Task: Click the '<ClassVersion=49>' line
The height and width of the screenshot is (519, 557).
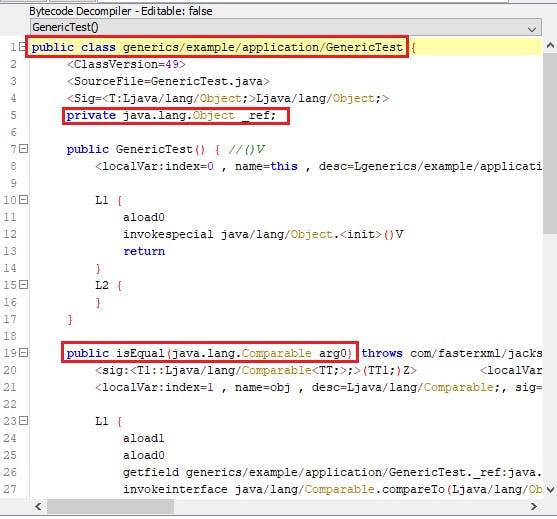Action: click(126, 64)
